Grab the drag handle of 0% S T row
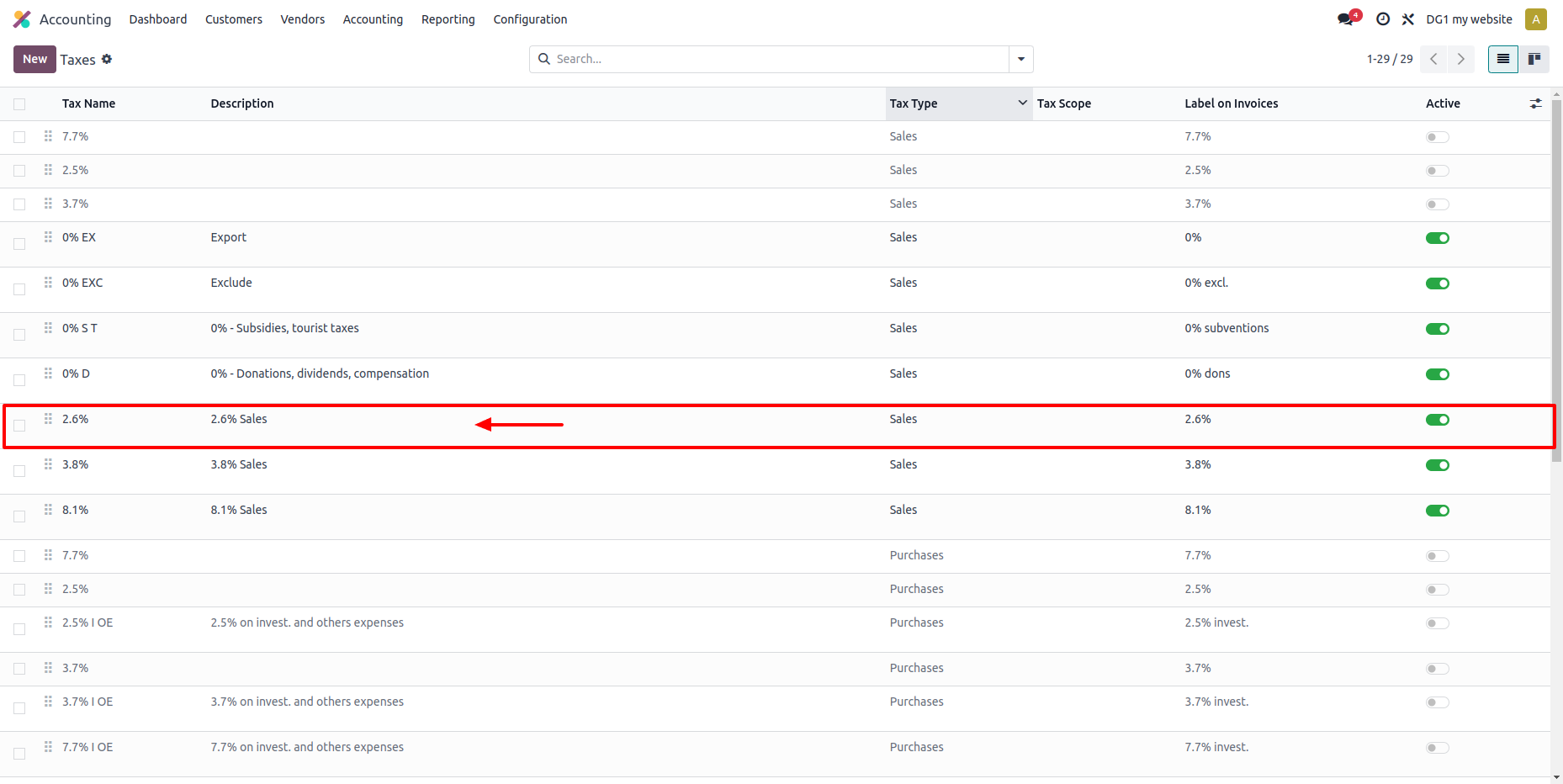The height and width of the screenshot is (784, 1563). point(48,328)
